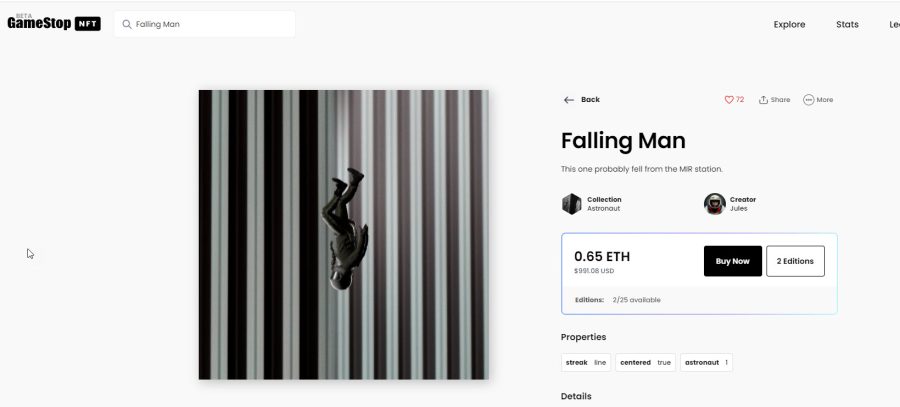Open the 2 Editions button
This screenshot has height=407, width=900.
coord(795,261)
